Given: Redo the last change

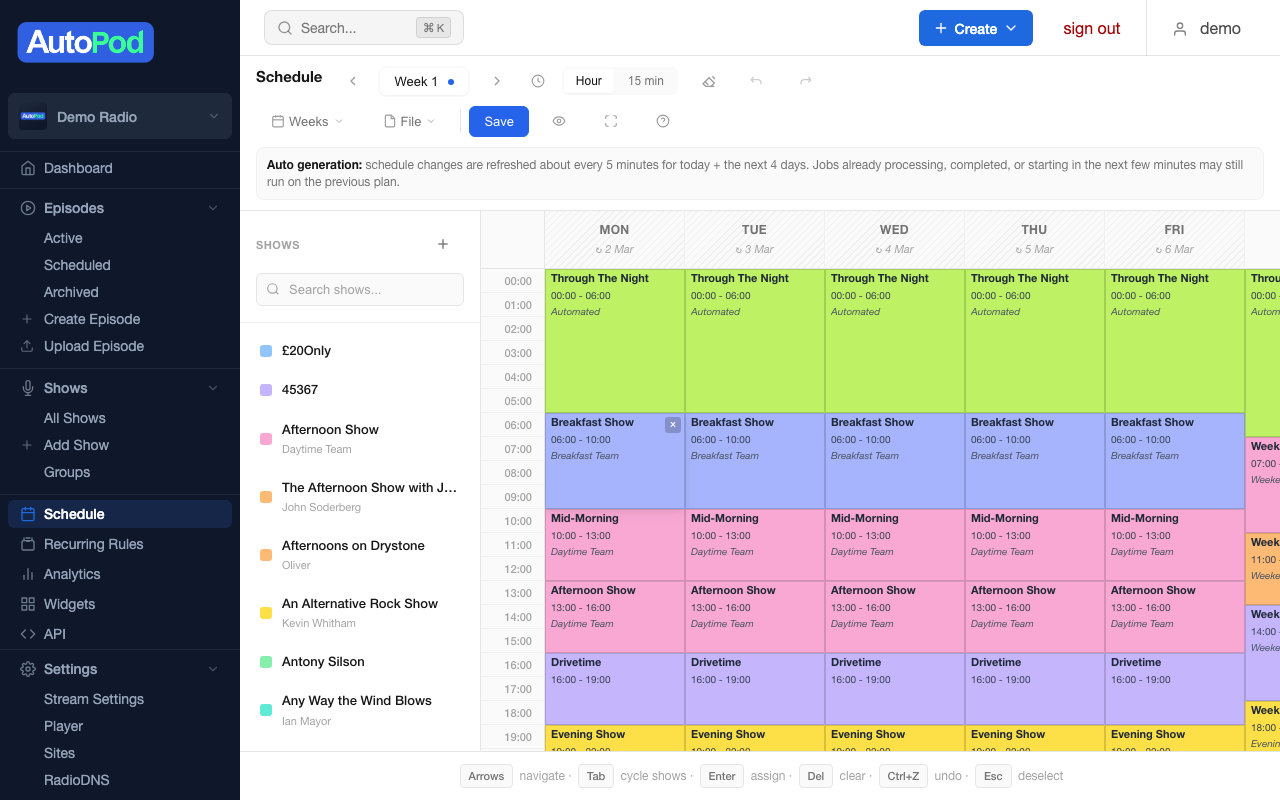Looking at the screenshot, I should 806,80.
